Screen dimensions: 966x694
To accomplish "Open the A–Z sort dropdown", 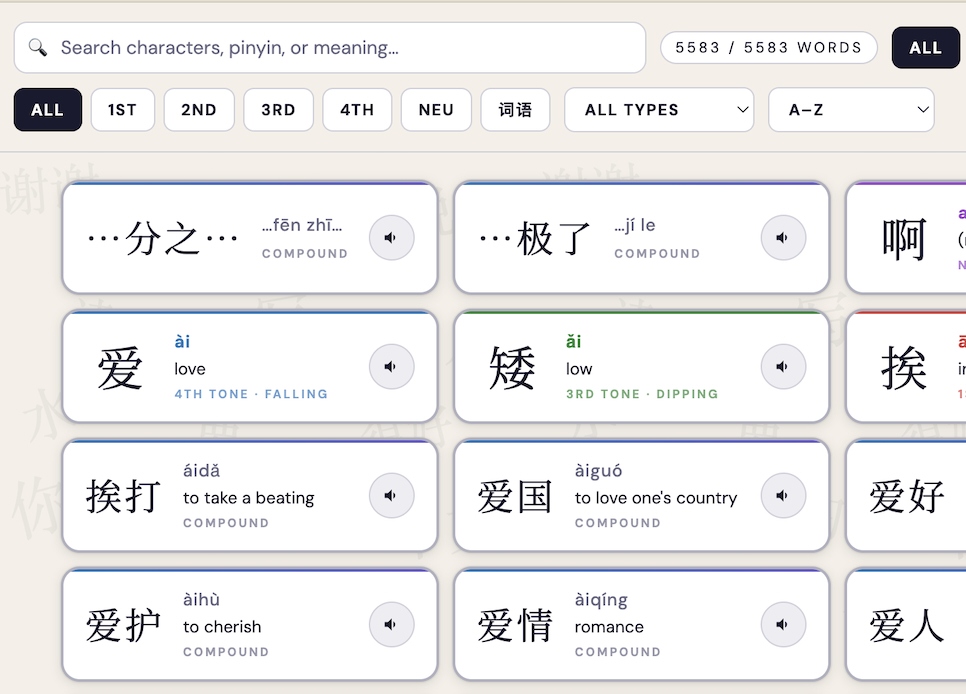I will pyautogui.click(x=851, y=110).
